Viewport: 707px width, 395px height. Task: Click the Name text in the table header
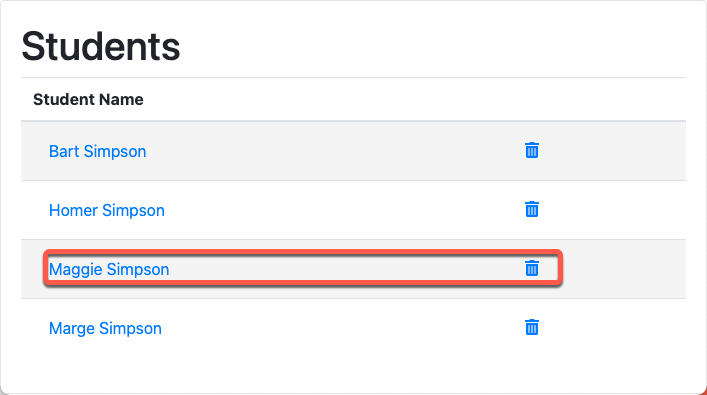(122, 99)
